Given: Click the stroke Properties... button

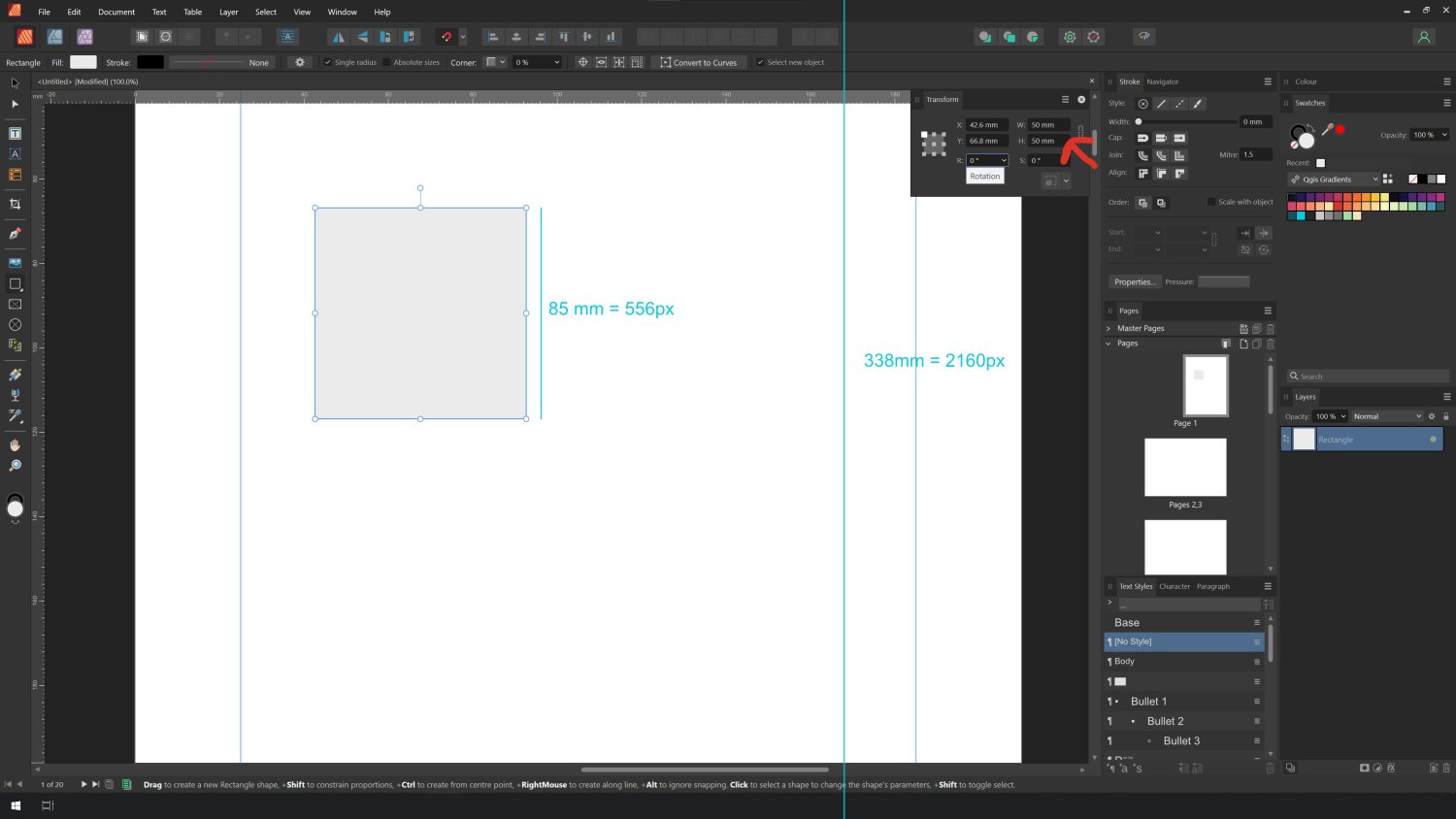Looking at the screenshot, I should pos(1134,281).
